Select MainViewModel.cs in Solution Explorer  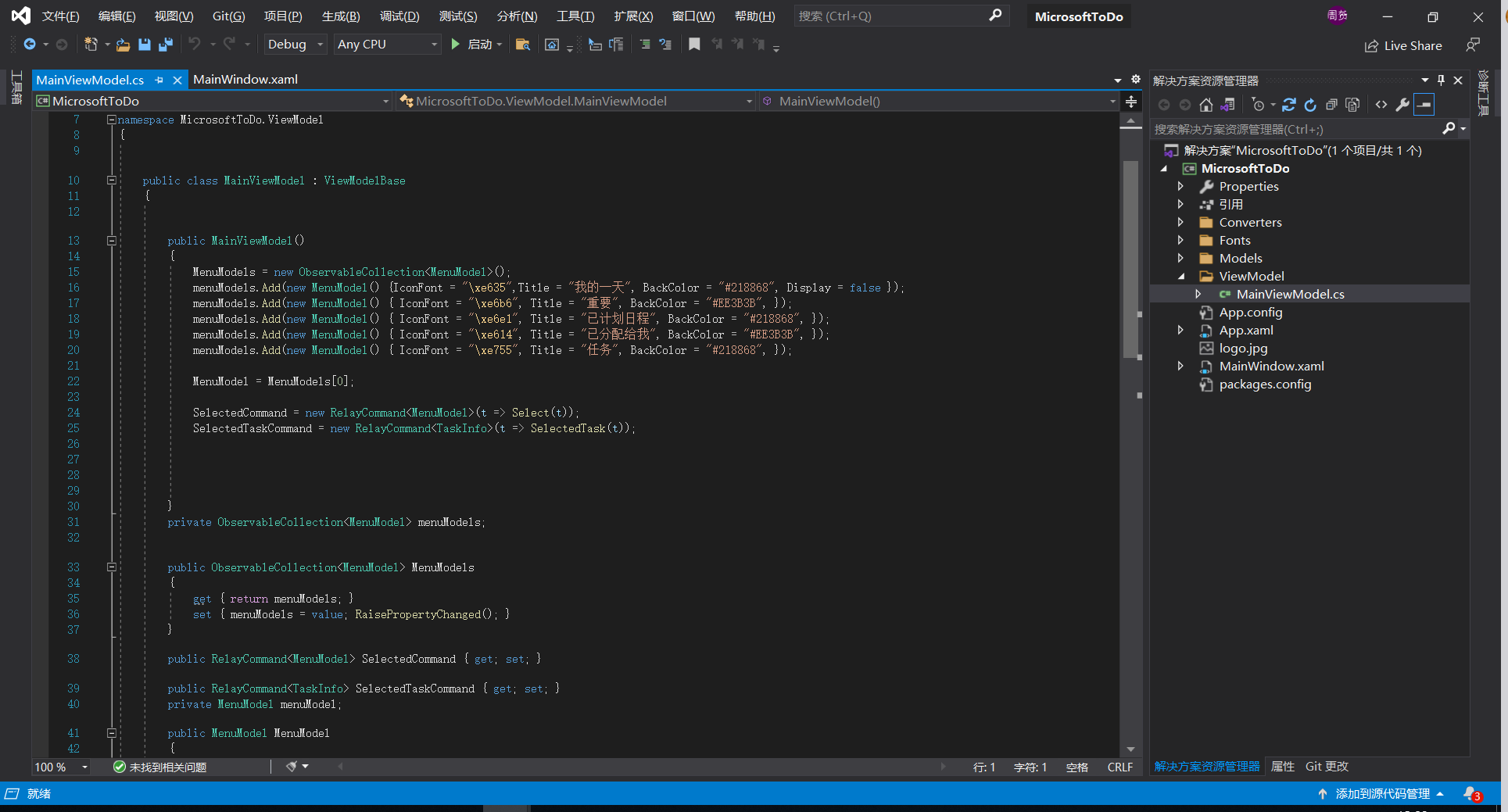(x=1289, y=294)
